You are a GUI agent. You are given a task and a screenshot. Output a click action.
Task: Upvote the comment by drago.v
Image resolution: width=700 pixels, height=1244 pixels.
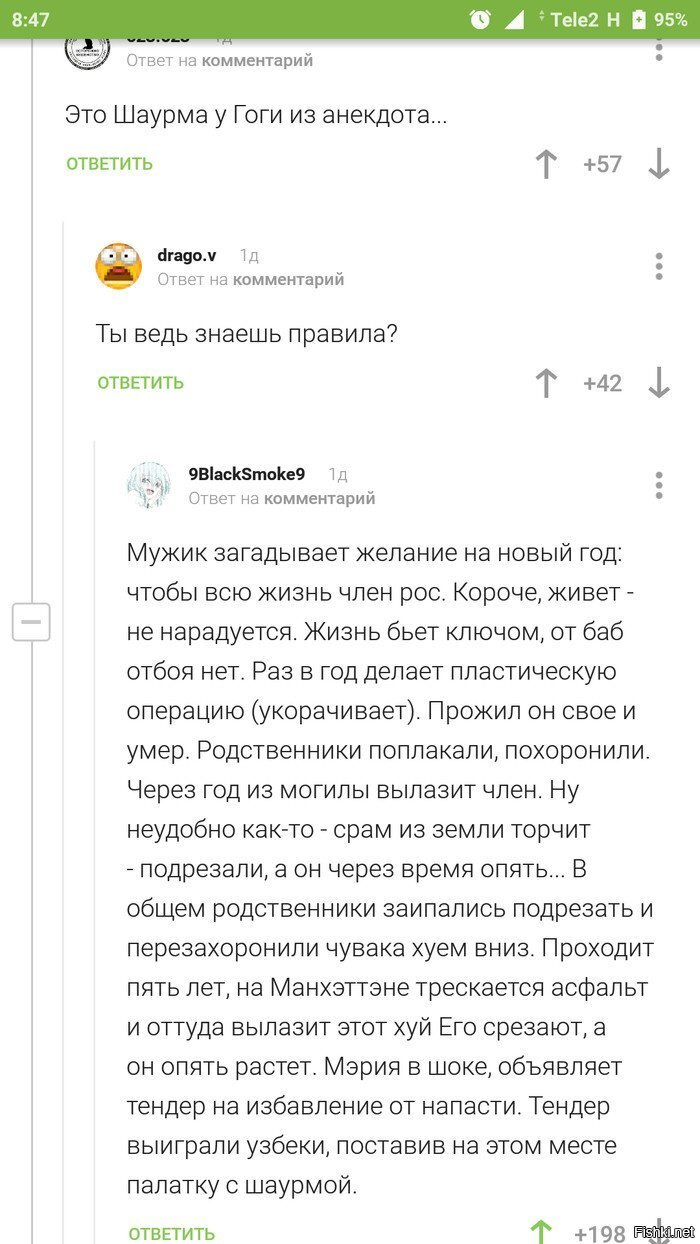coord(546,383)
